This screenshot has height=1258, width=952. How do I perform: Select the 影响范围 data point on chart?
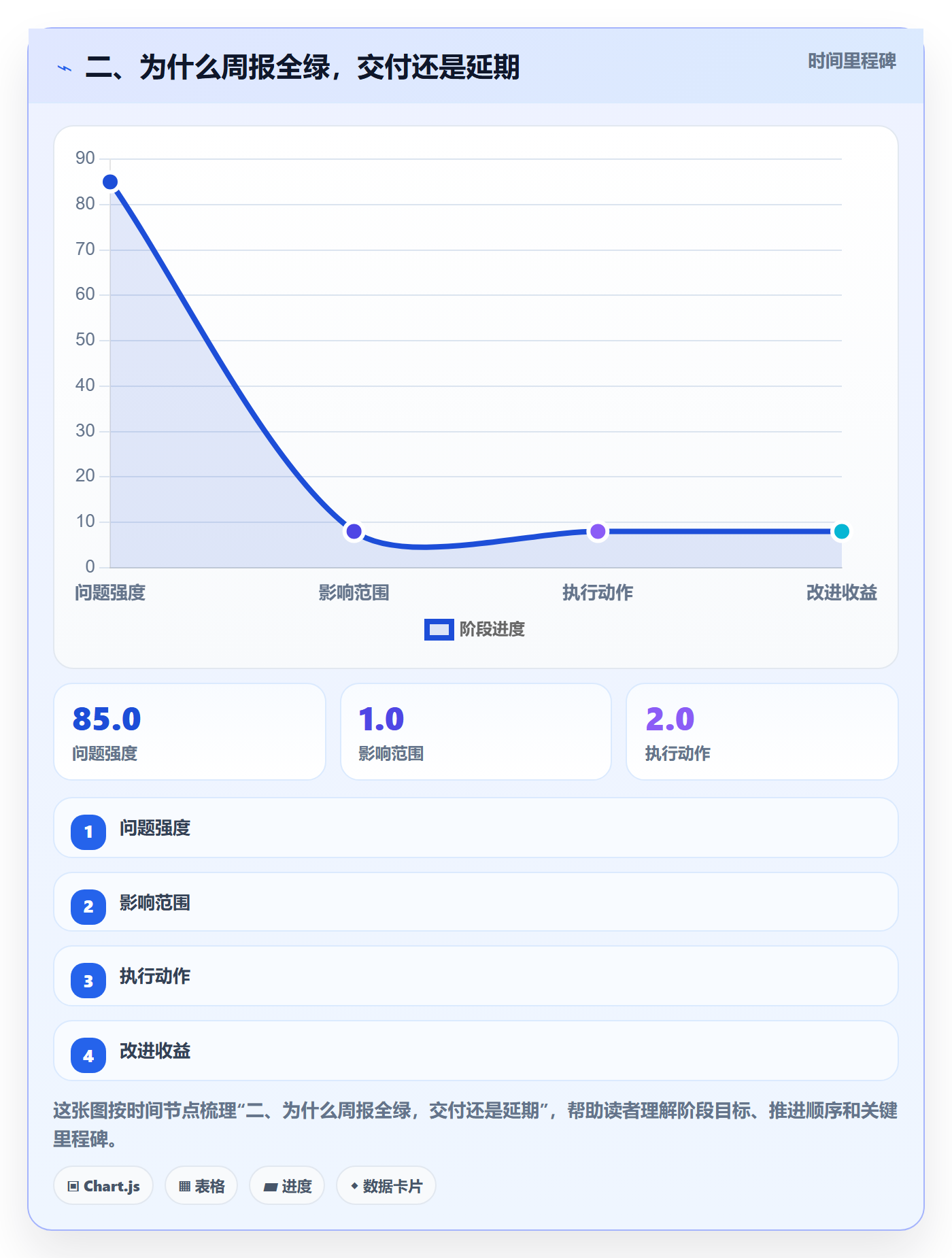(354, 531)
